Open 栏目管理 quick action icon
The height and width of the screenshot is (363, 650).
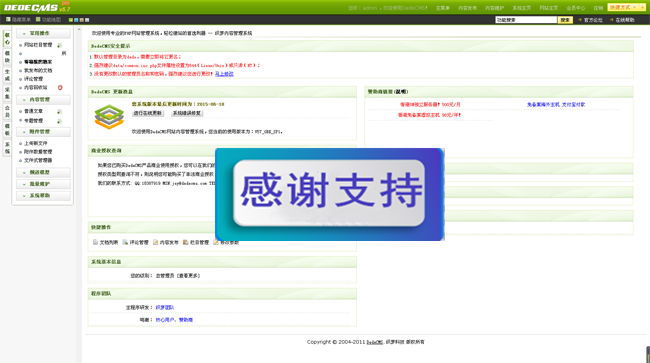tap(186, 242)
